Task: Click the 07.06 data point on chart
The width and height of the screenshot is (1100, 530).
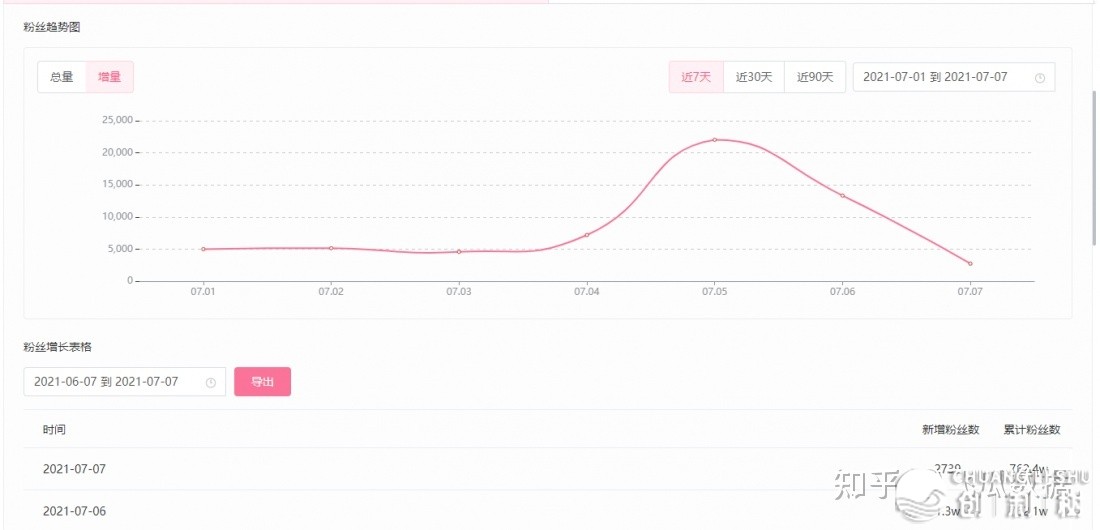Action: [842, 196]
